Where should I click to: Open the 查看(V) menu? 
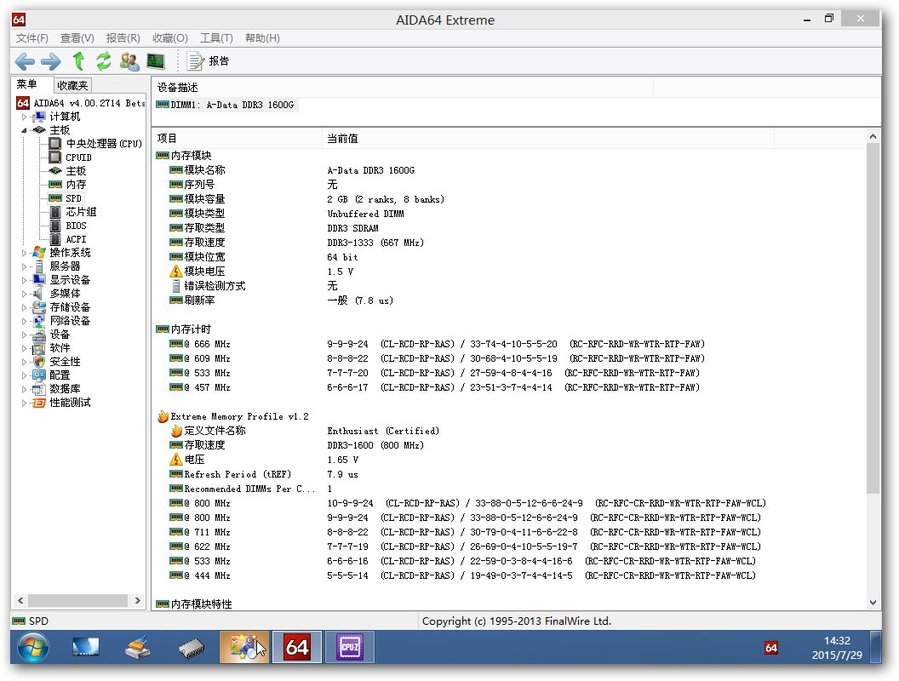pyautogui.click(x=77, y=38)
